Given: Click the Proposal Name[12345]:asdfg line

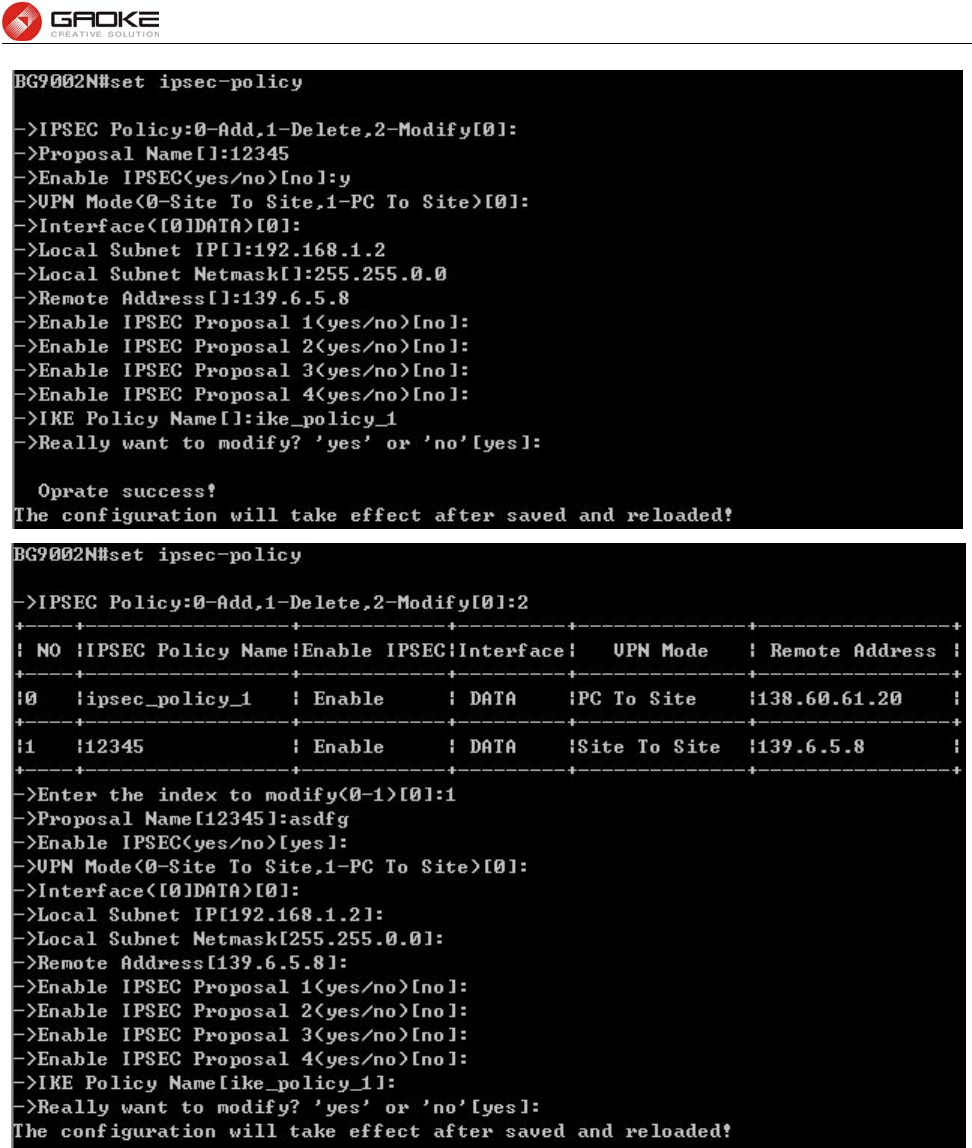Looking at the screenshot, I should (182, 819).
